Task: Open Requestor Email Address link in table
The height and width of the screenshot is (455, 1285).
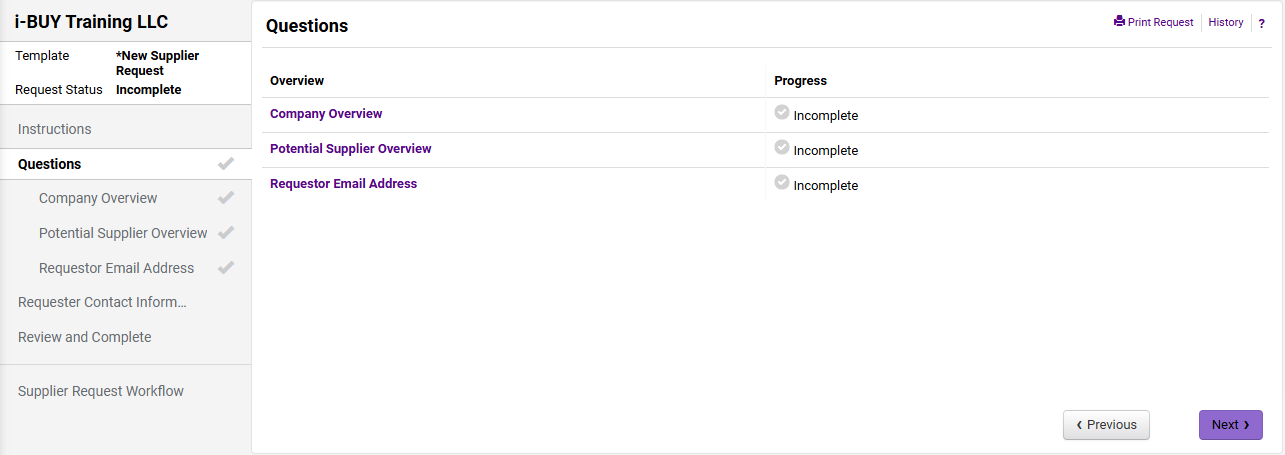Action: coord(343,184)
